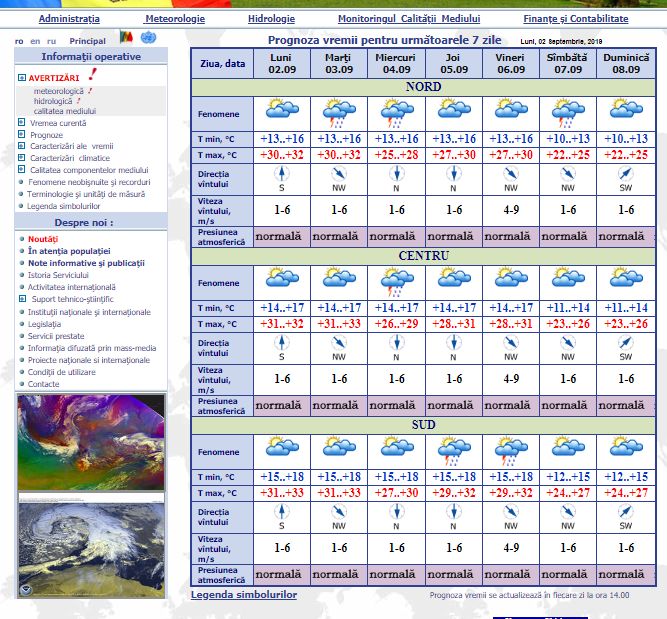Click Legenda simbolurilor below forecast table
Viewport: 667px width, 619px height.
point(244,595)
